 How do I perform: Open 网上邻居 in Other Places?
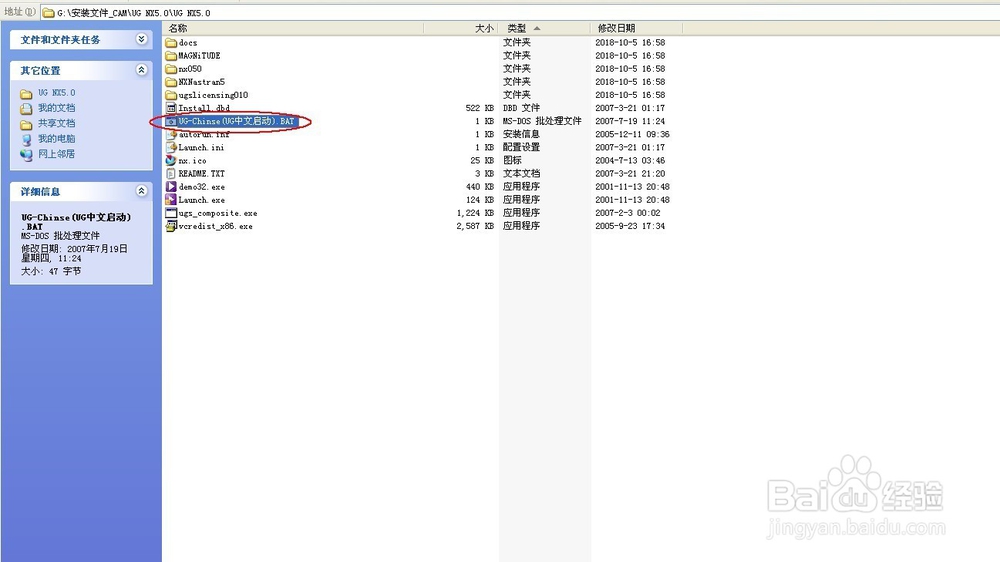click(57, 154)
